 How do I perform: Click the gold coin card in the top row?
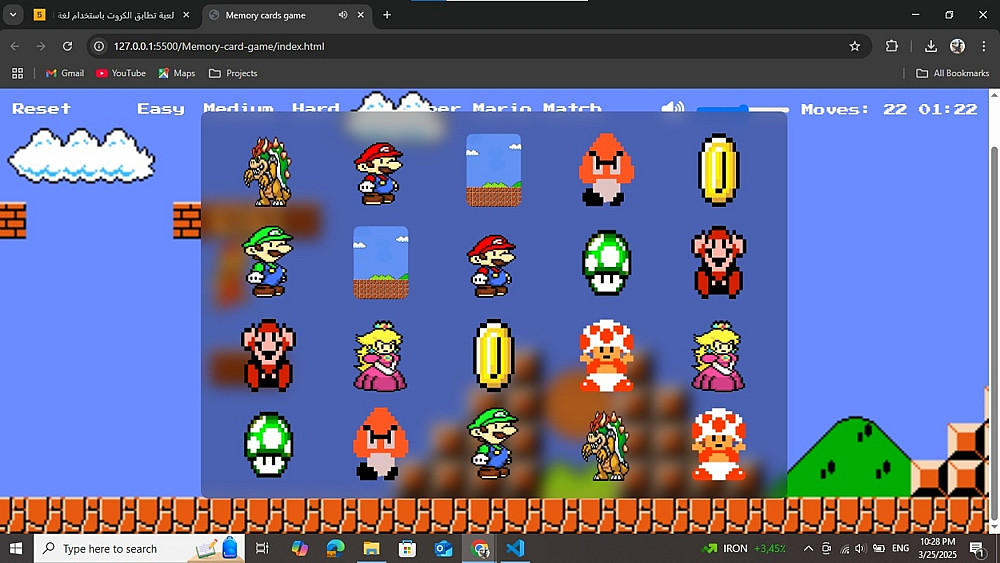point(718,170)
